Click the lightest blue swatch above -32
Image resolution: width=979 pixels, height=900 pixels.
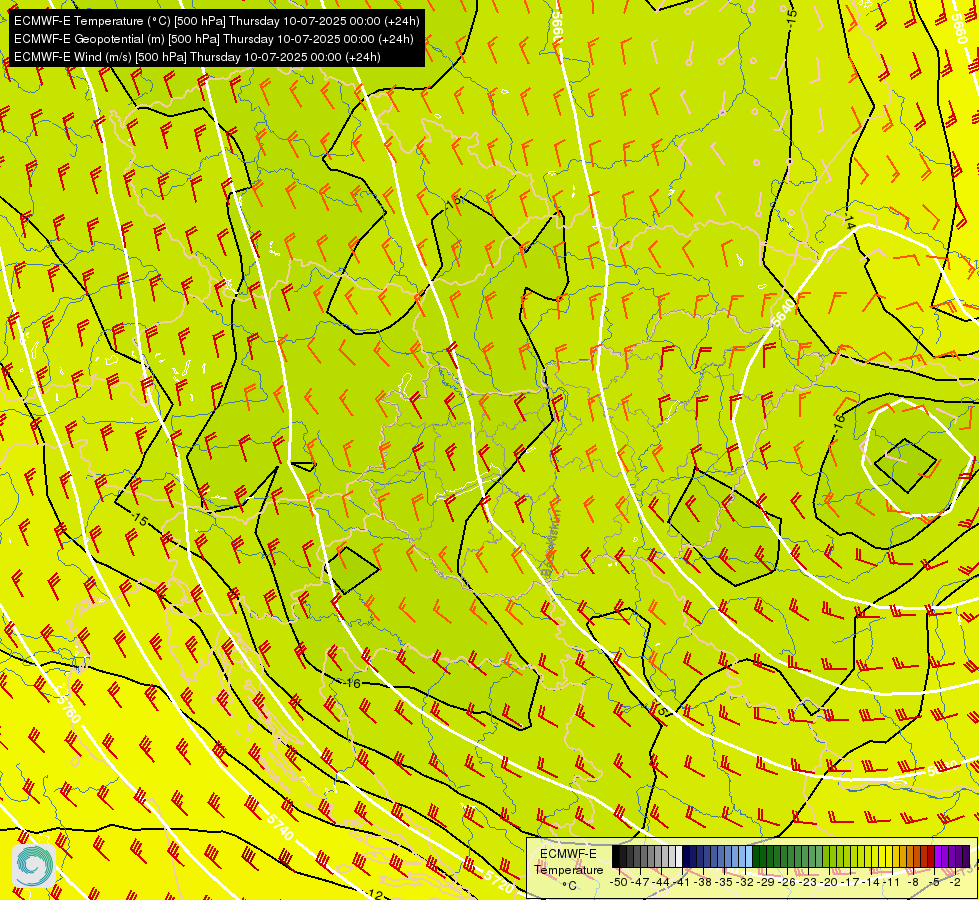coord(749,856)
